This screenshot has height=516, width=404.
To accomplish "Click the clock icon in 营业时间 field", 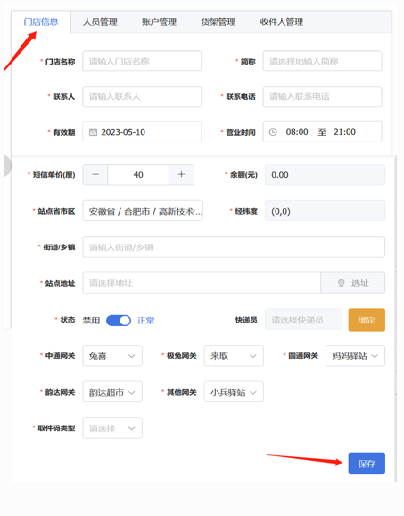I will click(273, 132).
